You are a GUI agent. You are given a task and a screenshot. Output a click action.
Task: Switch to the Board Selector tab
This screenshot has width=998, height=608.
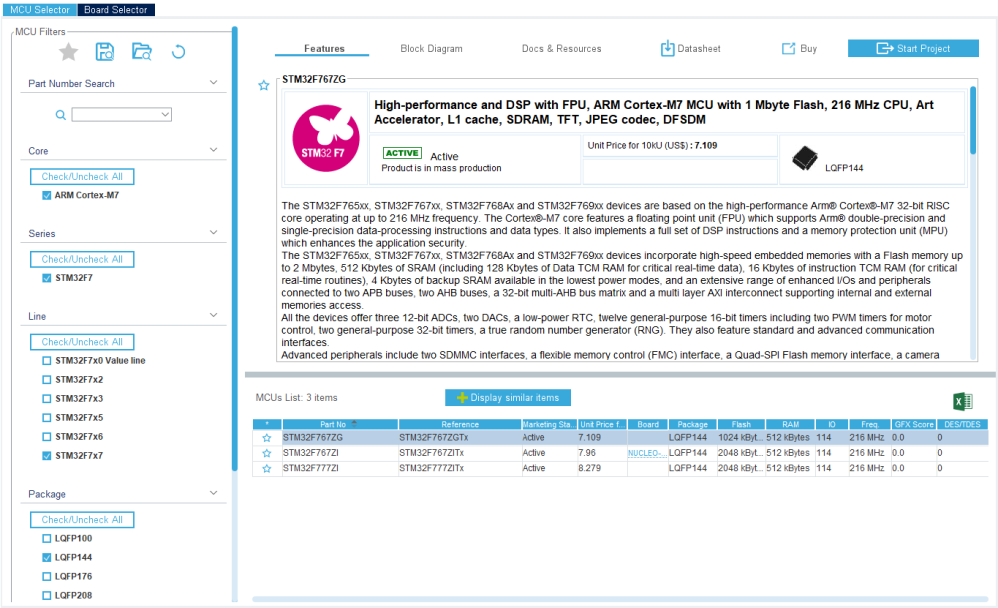coord(116,10)
